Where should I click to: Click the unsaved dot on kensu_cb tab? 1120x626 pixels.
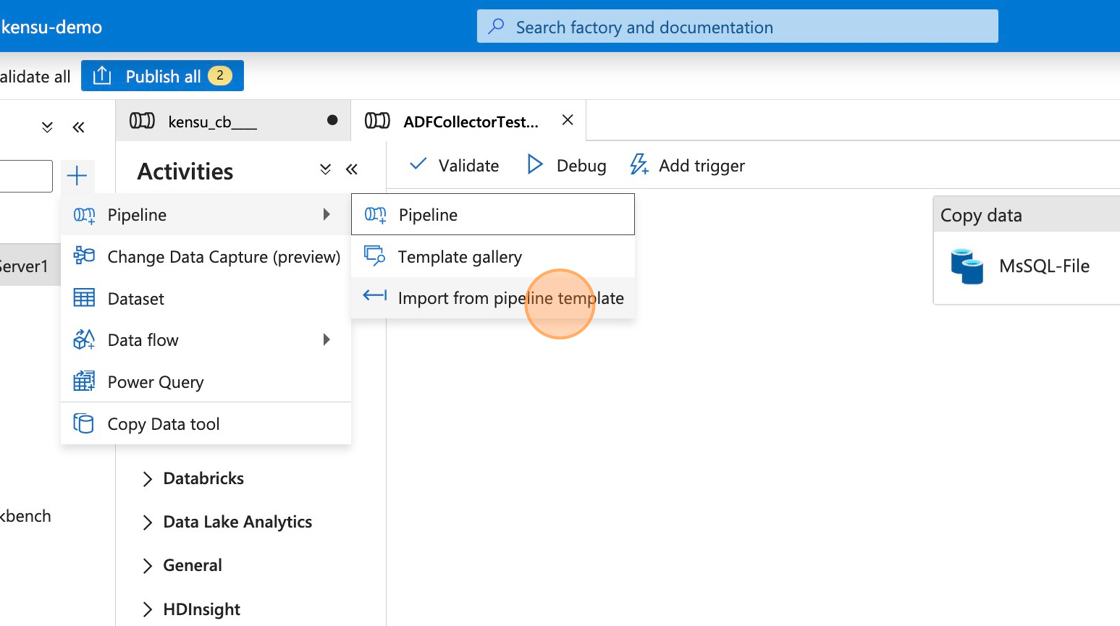click(x=332, y=120)
